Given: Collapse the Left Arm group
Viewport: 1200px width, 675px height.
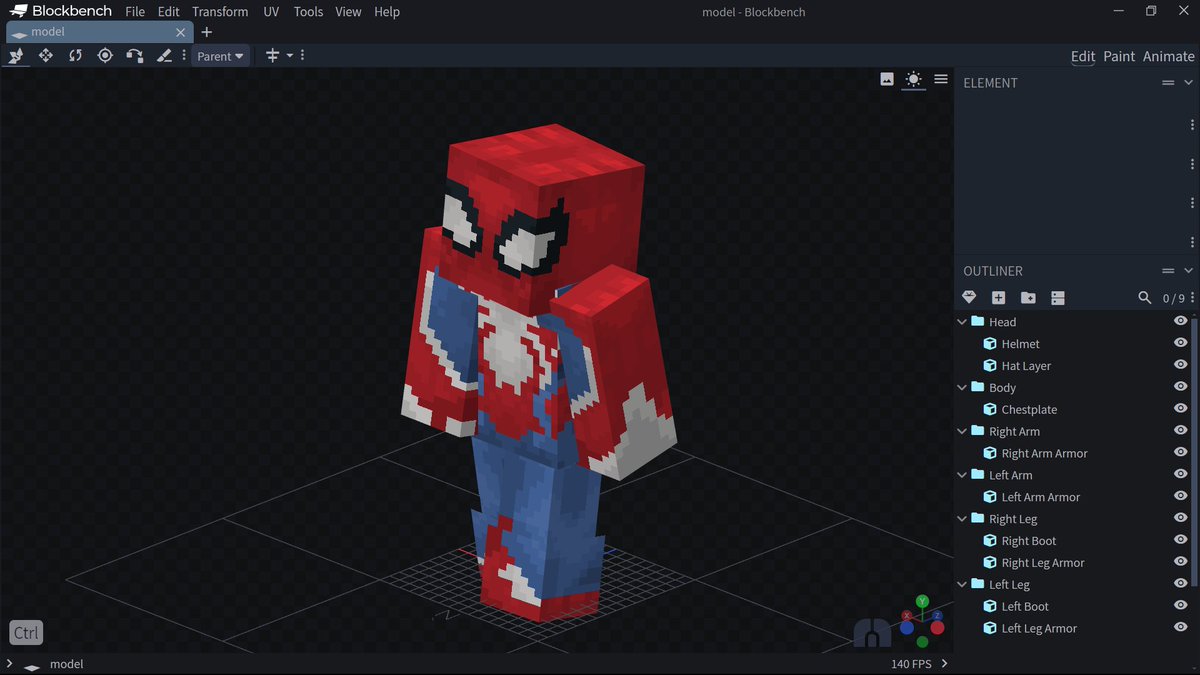Looking at the screenshot, I should click(963, 475).
